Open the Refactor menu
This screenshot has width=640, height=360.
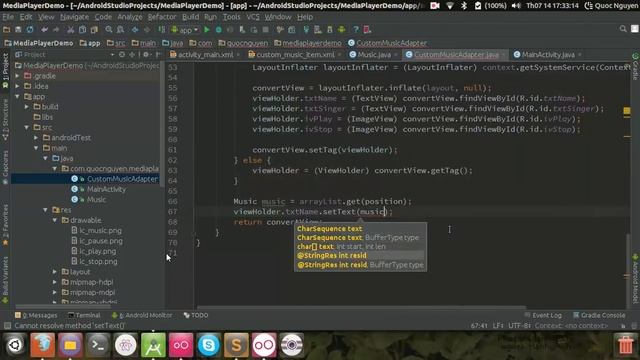[x=162, y=17]
